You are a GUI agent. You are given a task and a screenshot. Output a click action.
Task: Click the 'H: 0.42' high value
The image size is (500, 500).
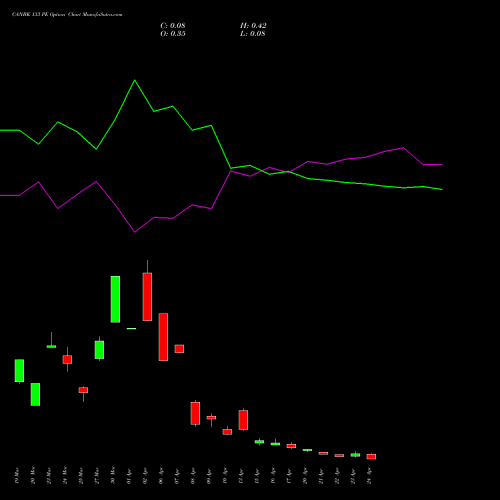(x=253, y=26)
